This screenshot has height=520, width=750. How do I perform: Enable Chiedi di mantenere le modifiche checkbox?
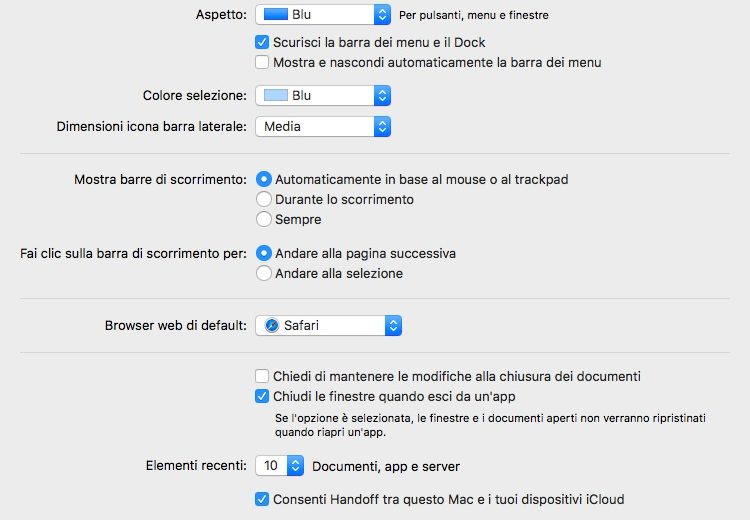[x=263, y=377]
